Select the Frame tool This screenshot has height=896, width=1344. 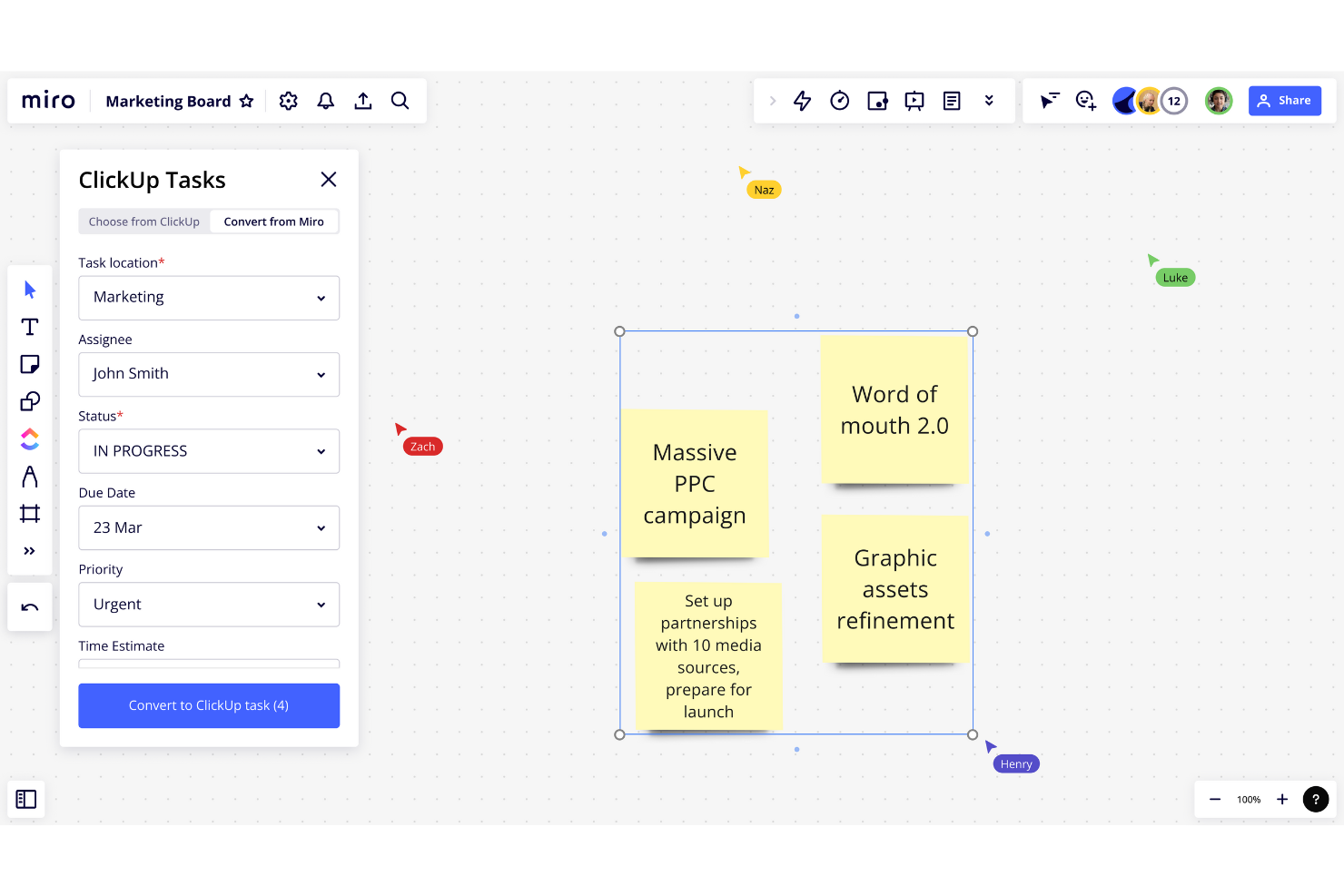pos(30,514)
